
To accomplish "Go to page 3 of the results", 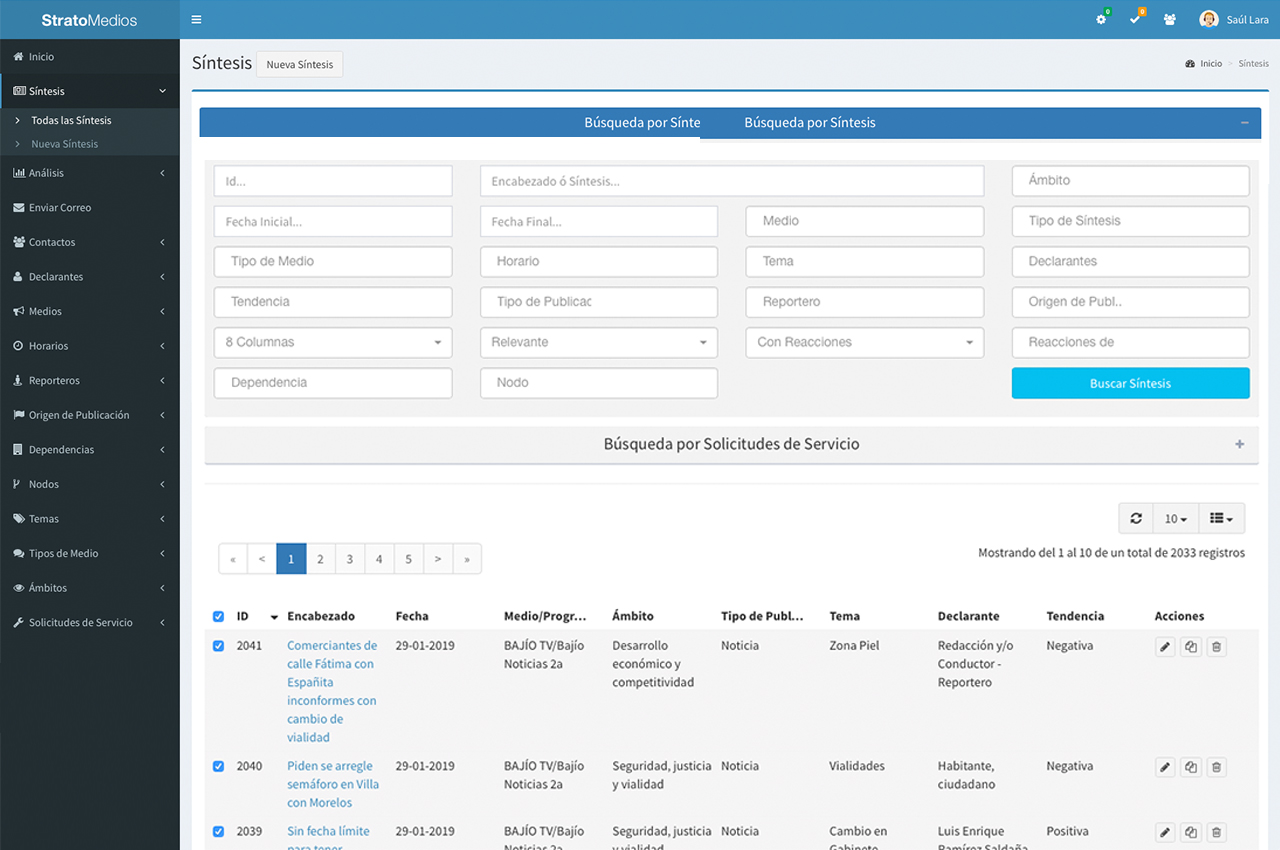I will tap(349, 558).
